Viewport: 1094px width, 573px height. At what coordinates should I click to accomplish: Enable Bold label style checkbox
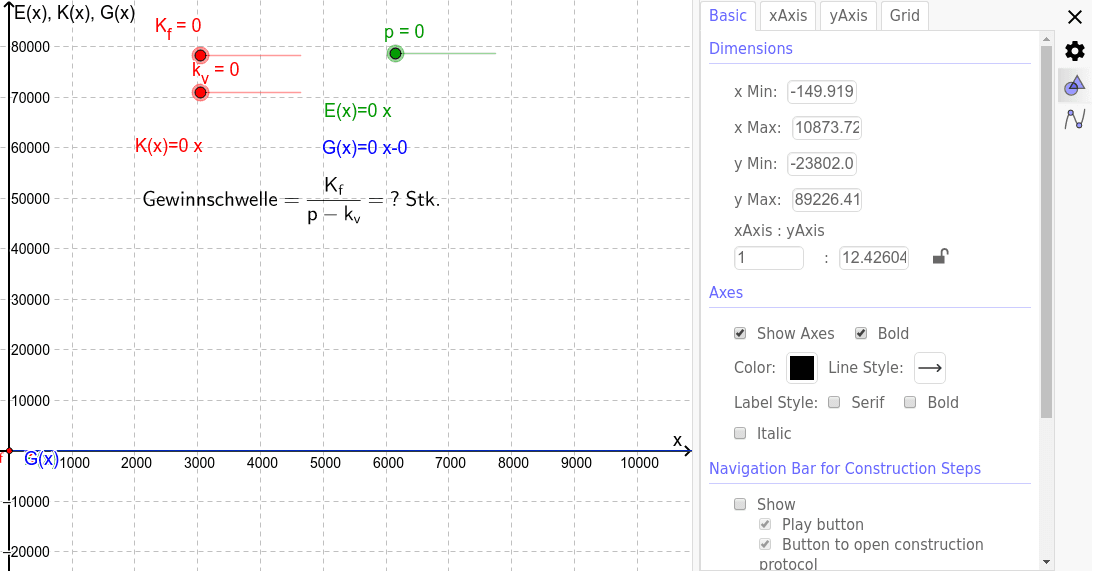910,402
